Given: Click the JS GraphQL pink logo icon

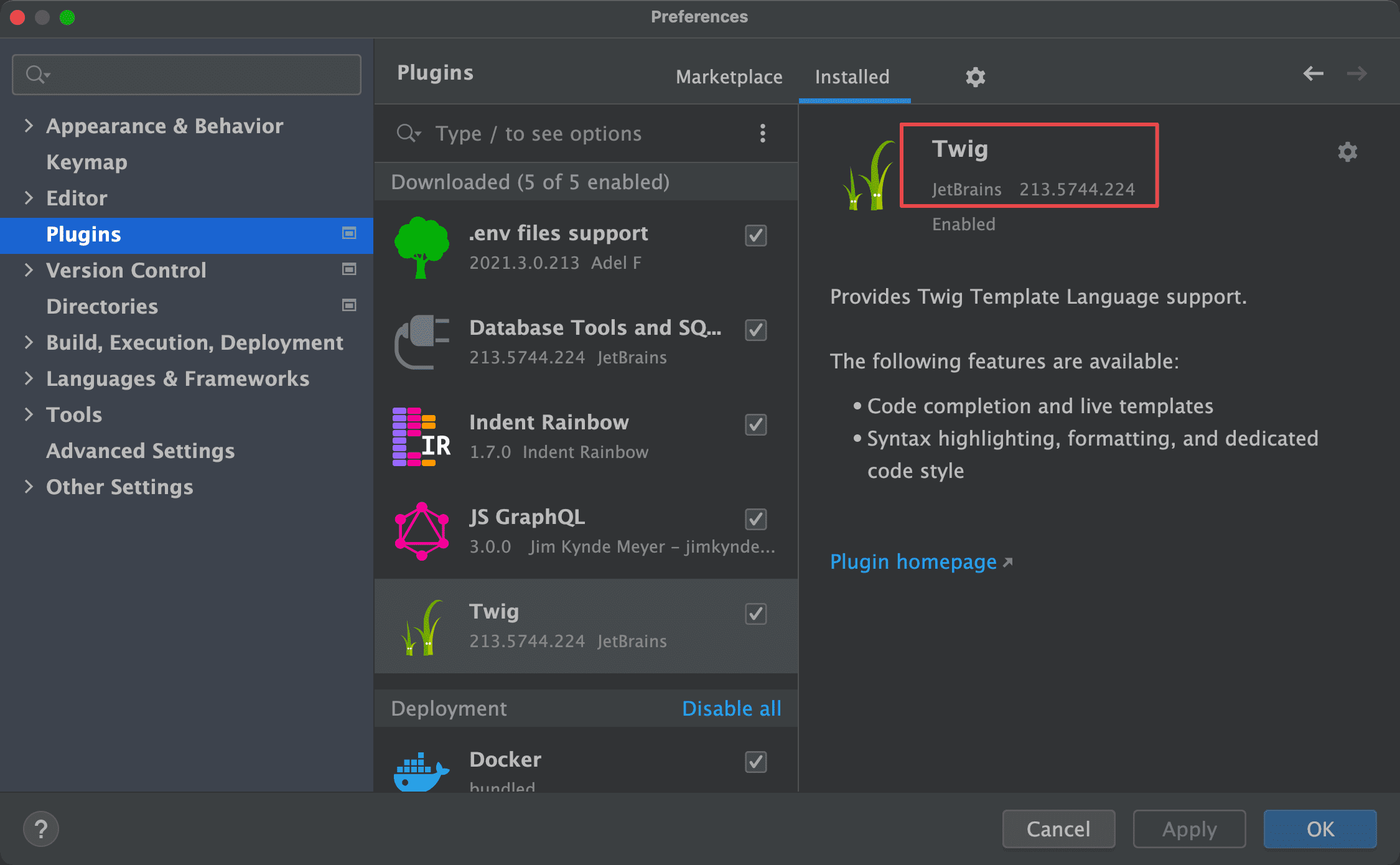Looking at the screenshot, I should click(x=421, y=531).
